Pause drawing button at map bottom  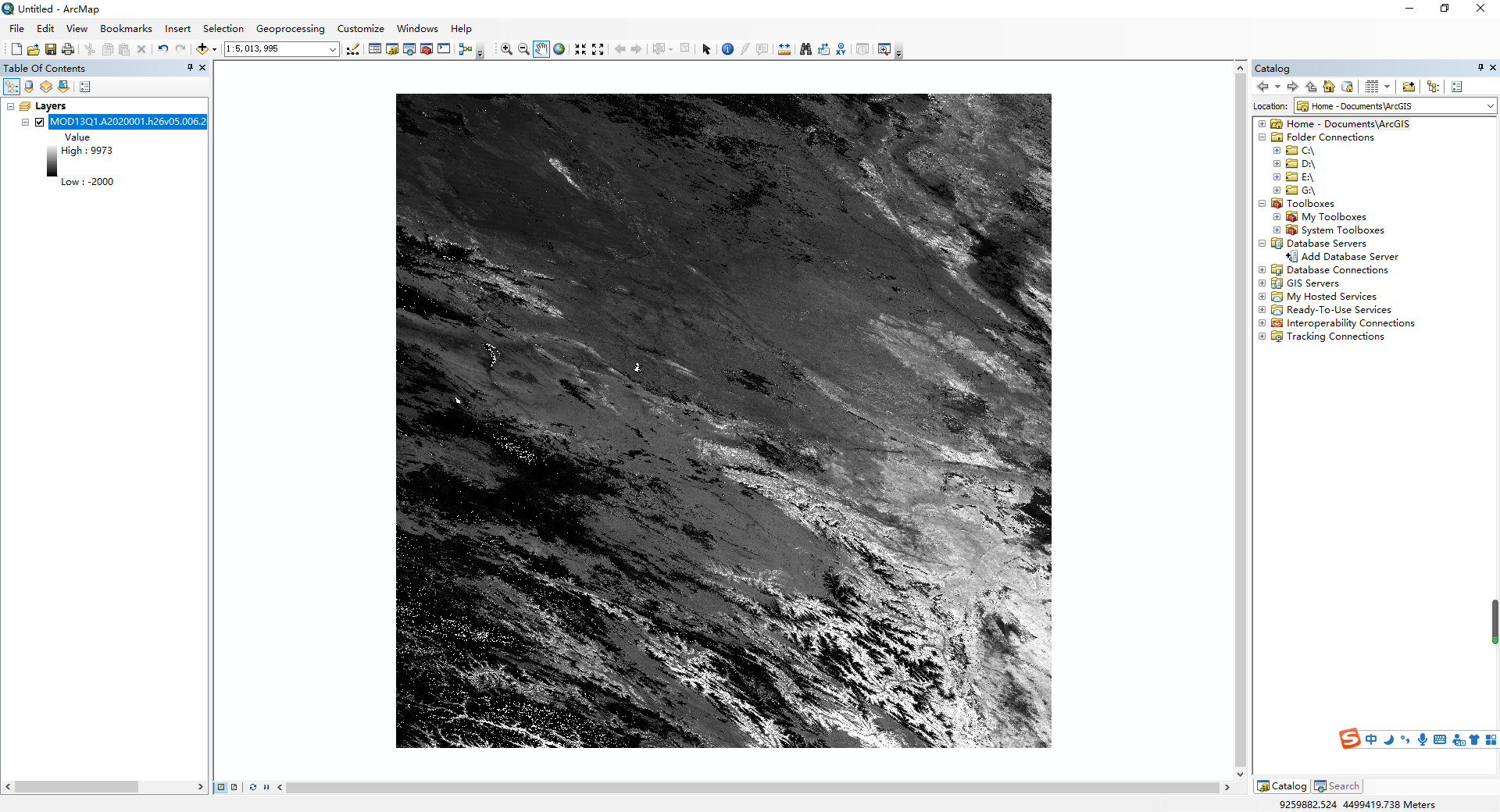click(x=266, y=787)
